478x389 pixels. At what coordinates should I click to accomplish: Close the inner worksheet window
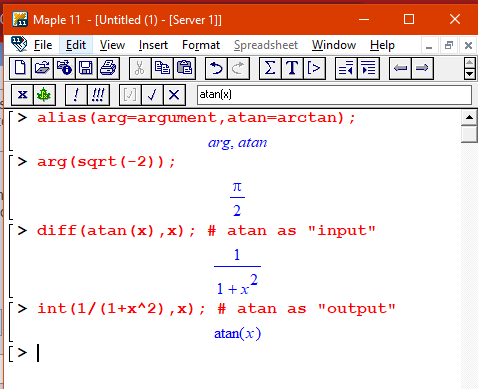pos(468,45)
